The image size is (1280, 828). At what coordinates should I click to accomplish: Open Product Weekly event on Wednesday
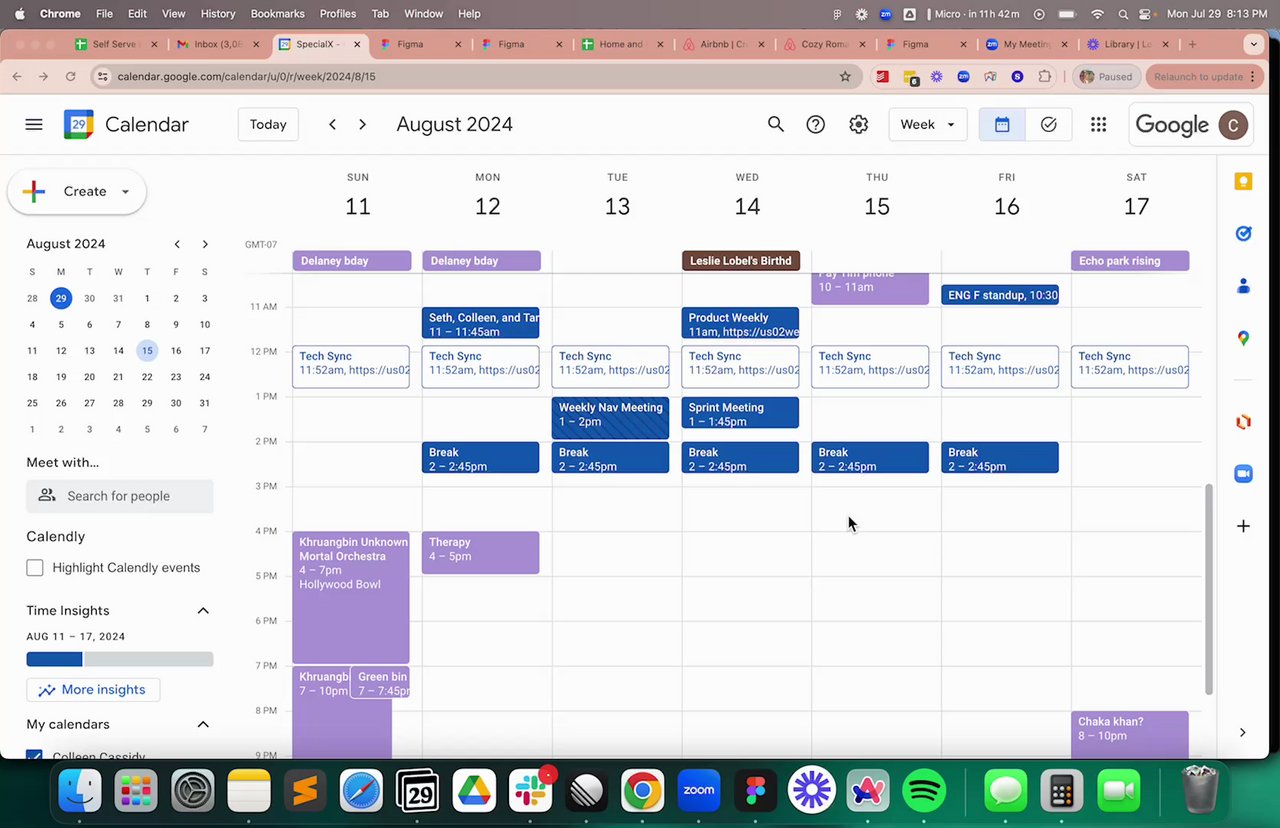coord(740,323)
